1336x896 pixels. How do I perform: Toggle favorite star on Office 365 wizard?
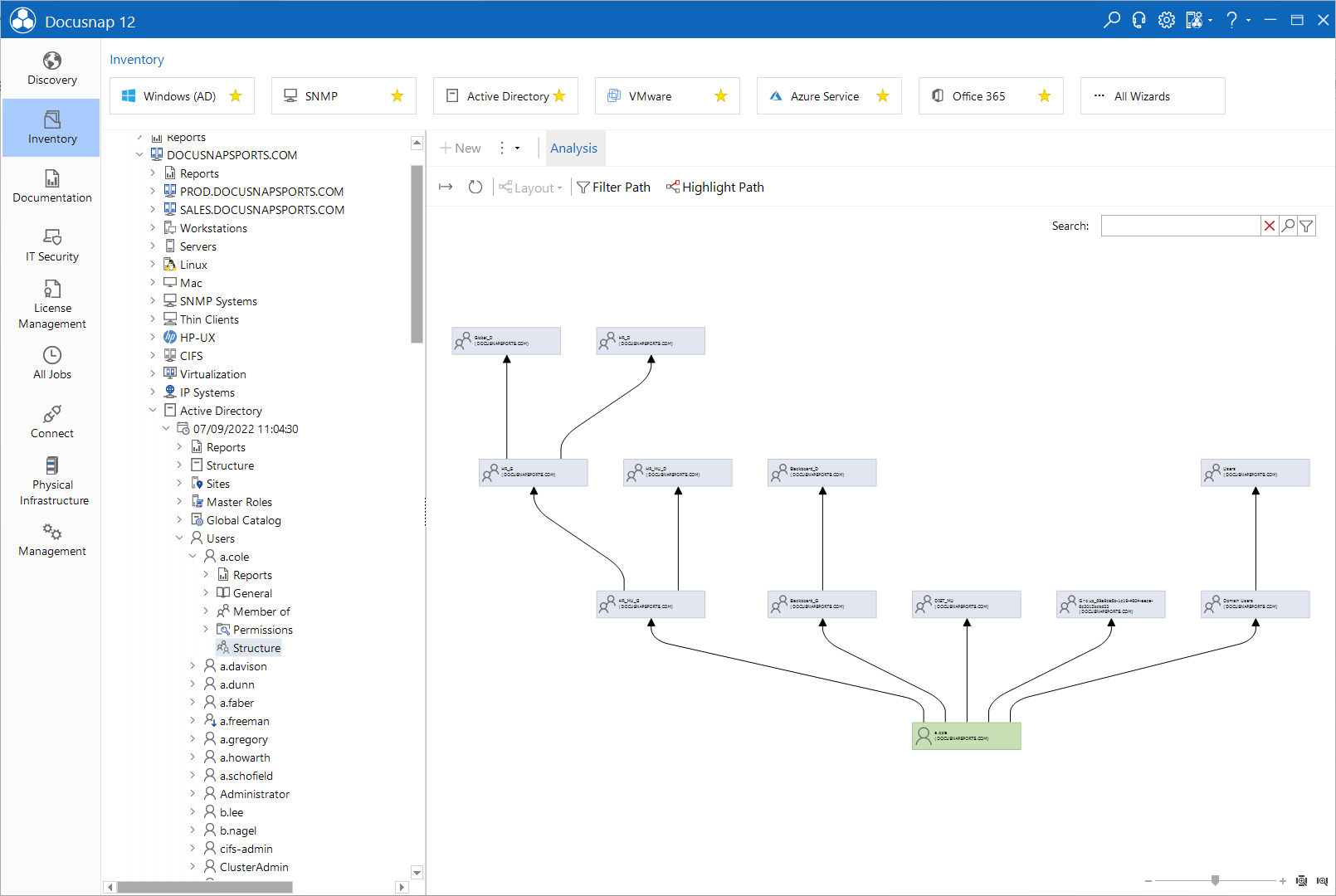[1045, 95]
